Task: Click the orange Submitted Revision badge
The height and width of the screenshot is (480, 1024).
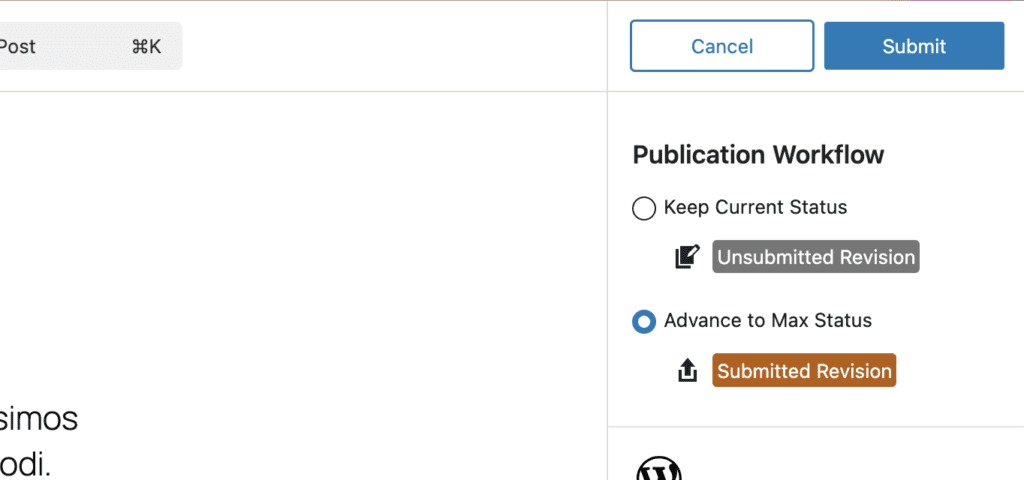Action: tap(804, 371)
